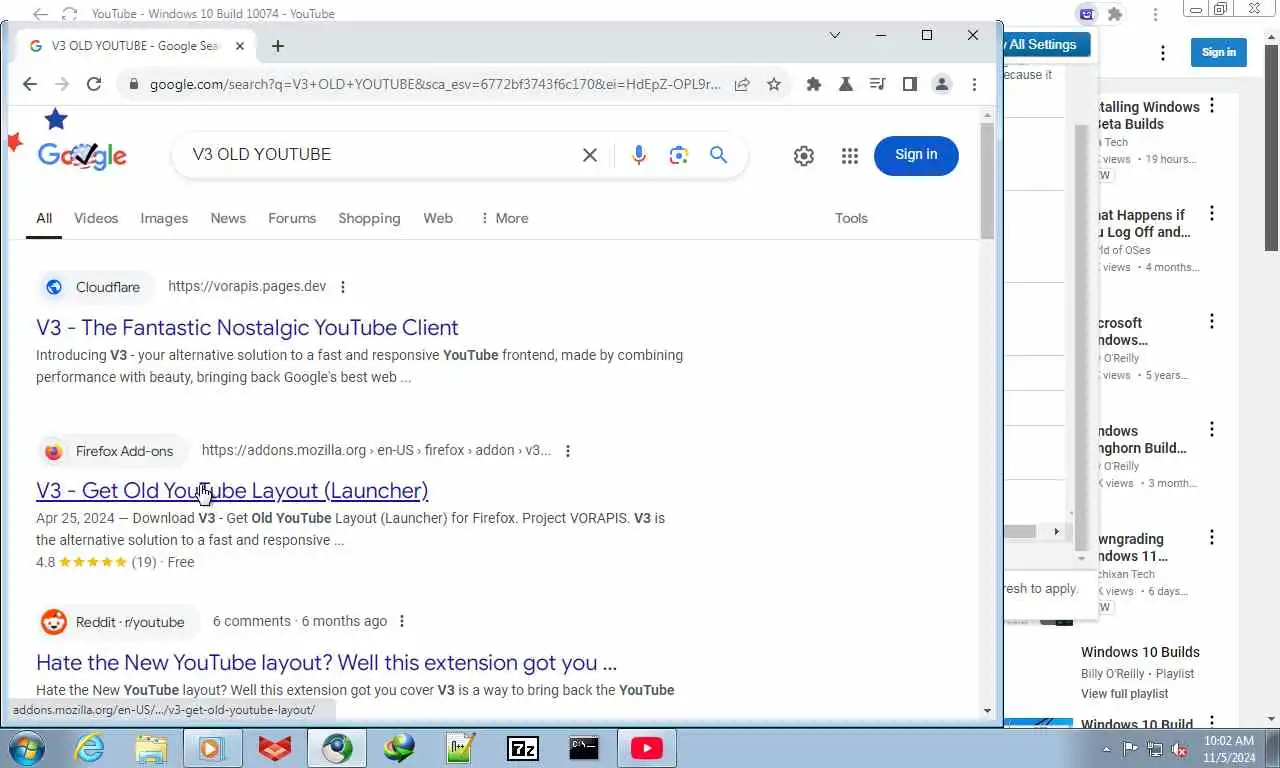Open the Chrome extensions puzzle icon
Viewport: 1280px width, 768px height.
point(814,85)
